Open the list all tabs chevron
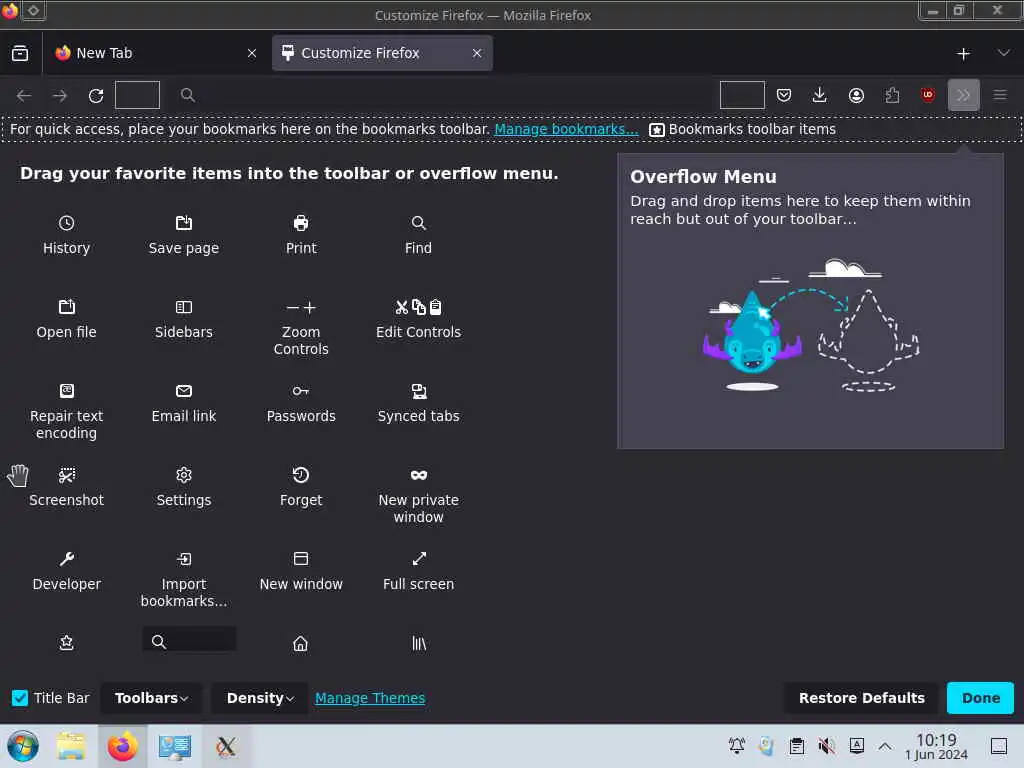1024x768 pixels. pos(1003,53)
